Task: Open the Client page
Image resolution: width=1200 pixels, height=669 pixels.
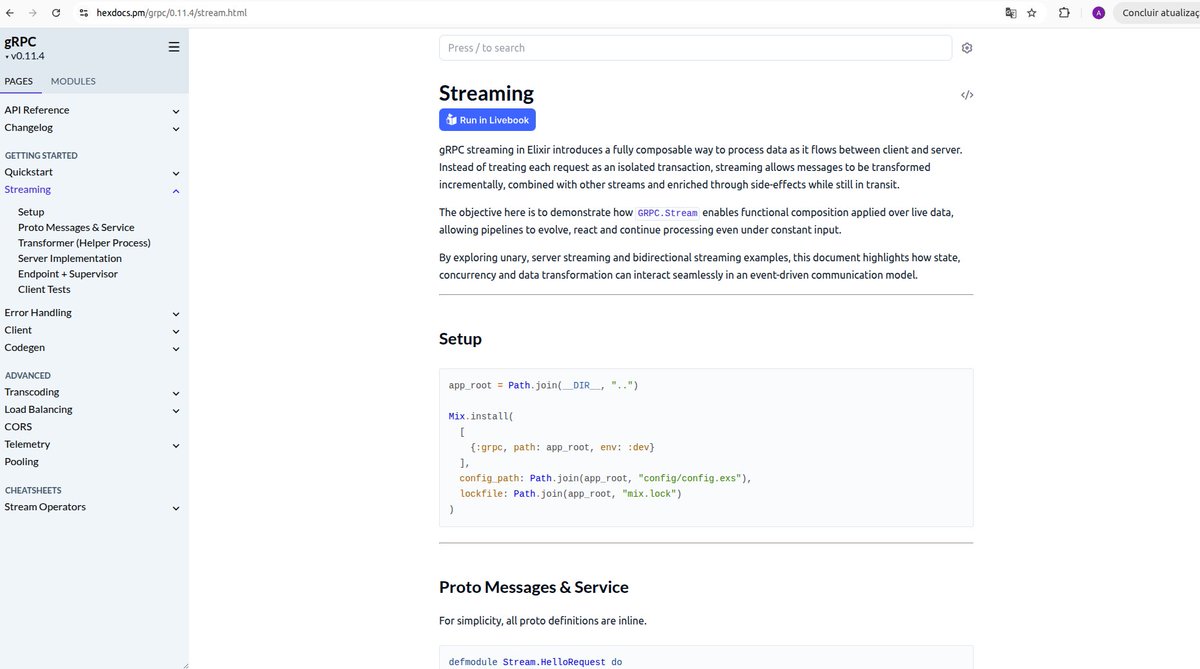Action: tap(18, 330)
